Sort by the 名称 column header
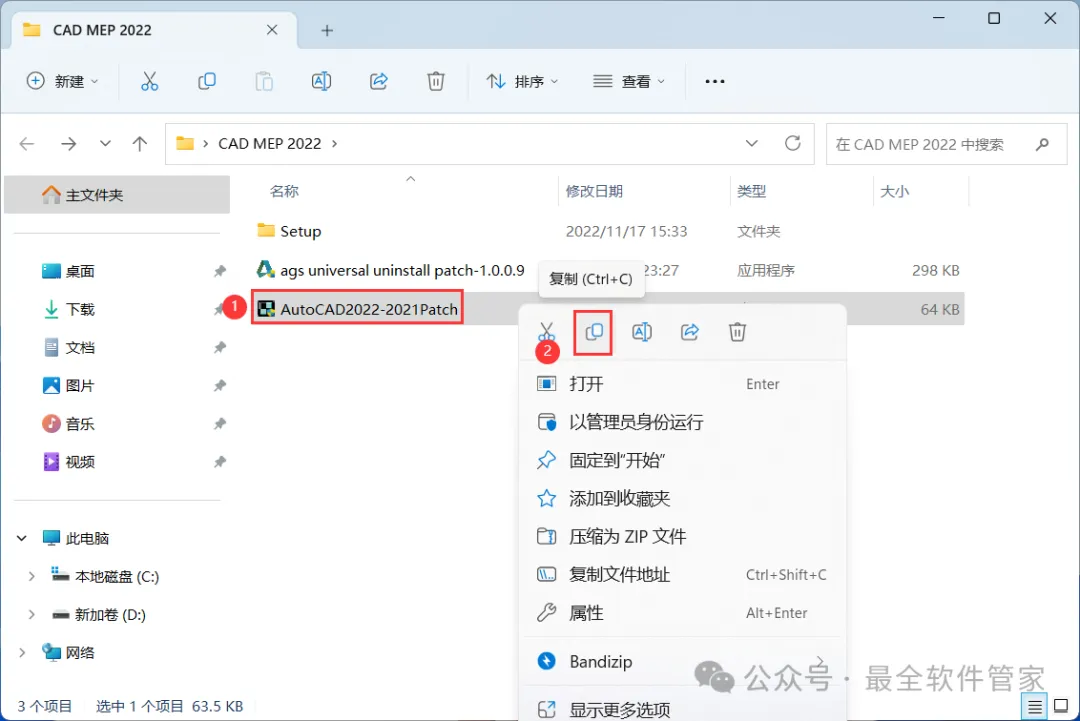 point(284,191)
